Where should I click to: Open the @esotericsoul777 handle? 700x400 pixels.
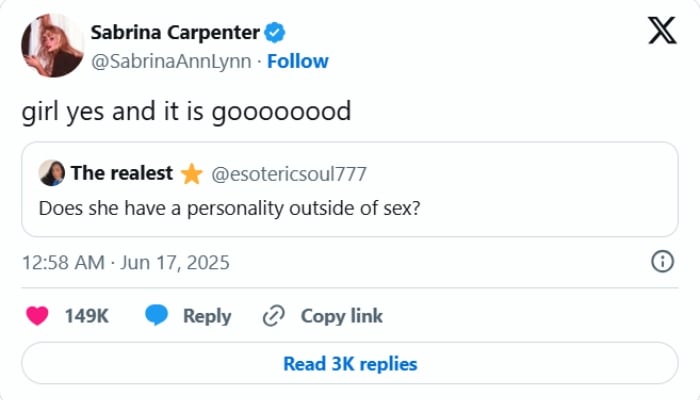coord(288,174)
